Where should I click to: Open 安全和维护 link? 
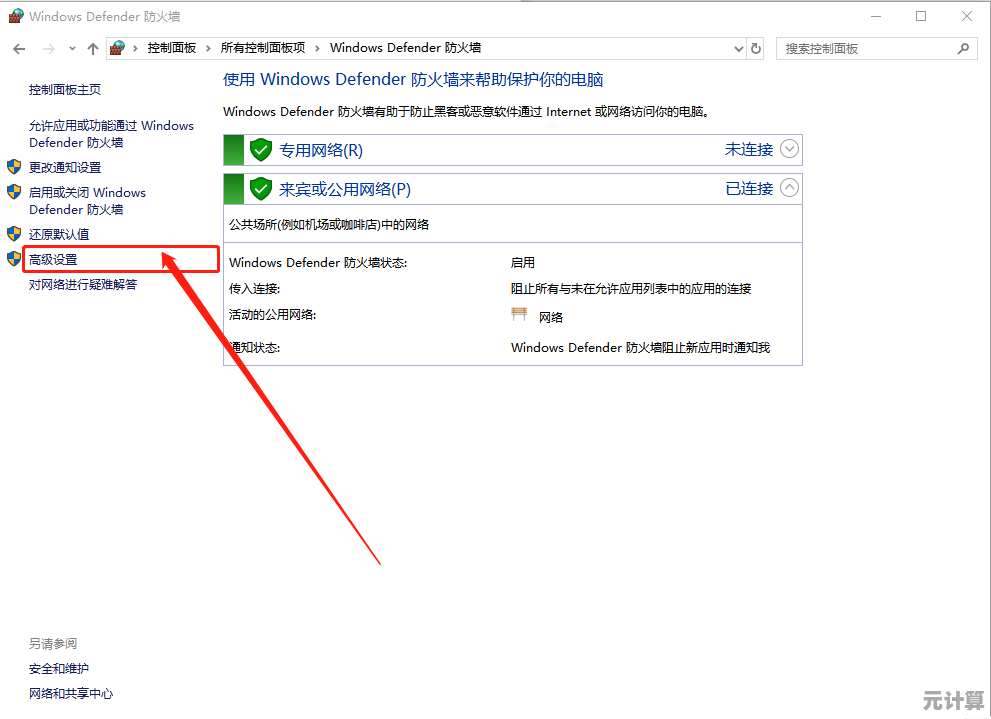(x=59, y=669)
